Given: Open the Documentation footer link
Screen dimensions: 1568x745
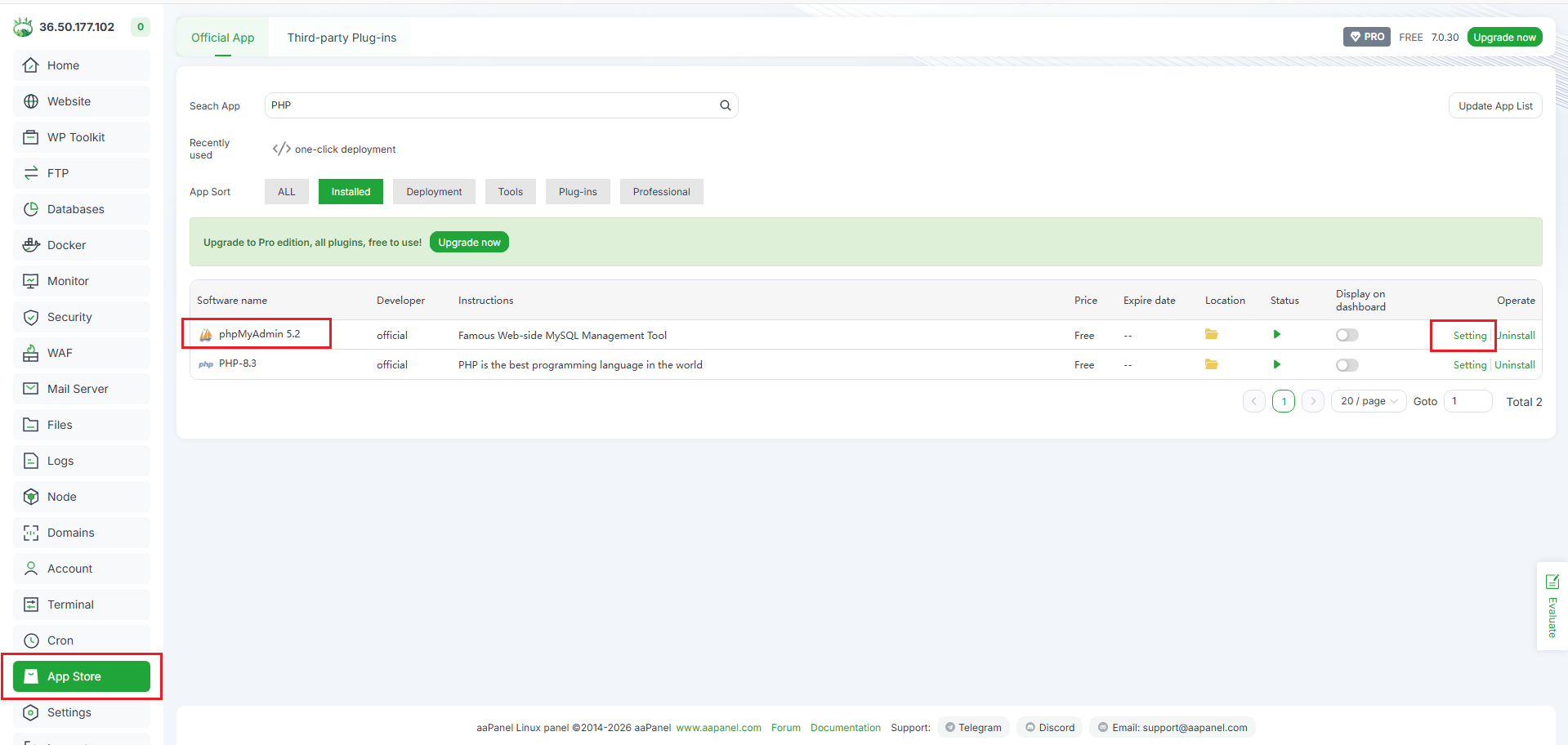Looking at the screenshot, I should tap(846, 728).
